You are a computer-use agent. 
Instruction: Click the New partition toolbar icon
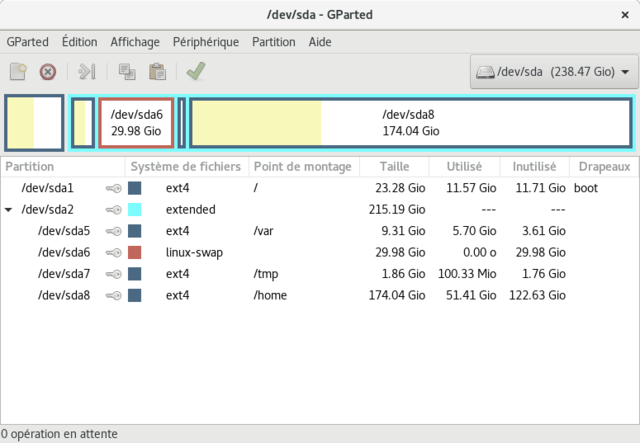pyautogui.click(x=18, y=71)
